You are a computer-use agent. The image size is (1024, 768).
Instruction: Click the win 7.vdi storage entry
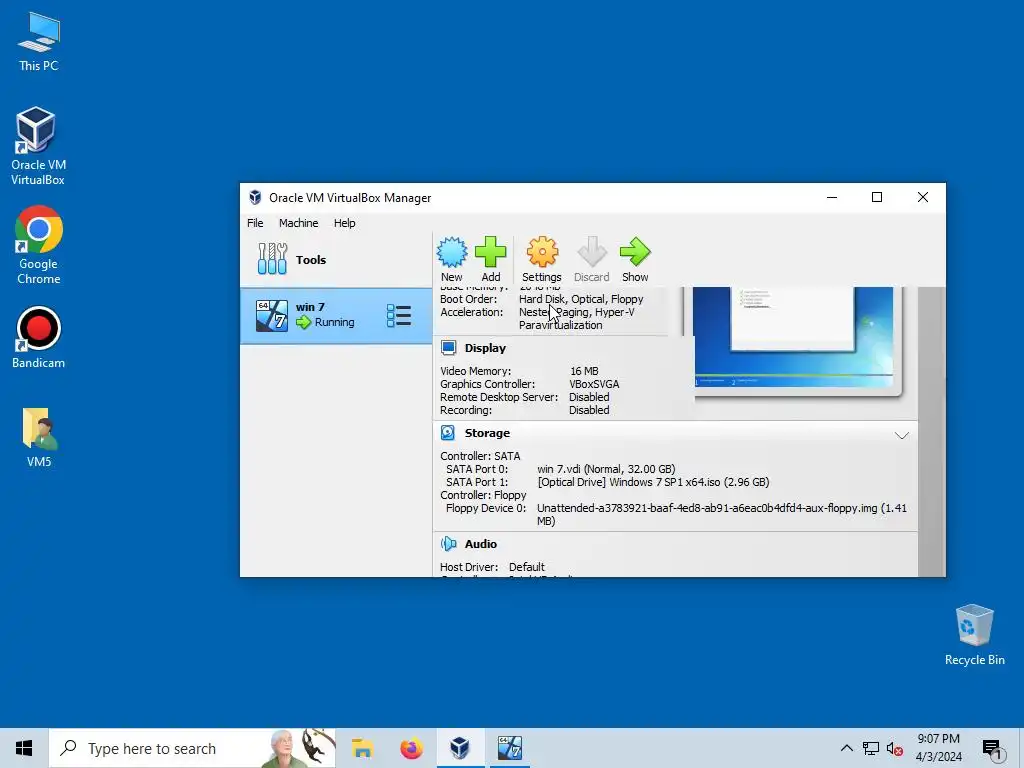(x=606, y=469)
